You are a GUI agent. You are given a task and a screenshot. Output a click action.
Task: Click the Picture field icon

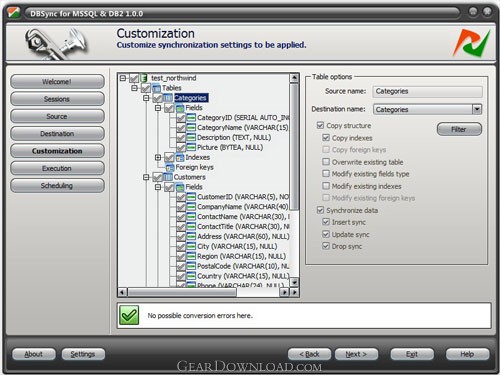(191, 147)
